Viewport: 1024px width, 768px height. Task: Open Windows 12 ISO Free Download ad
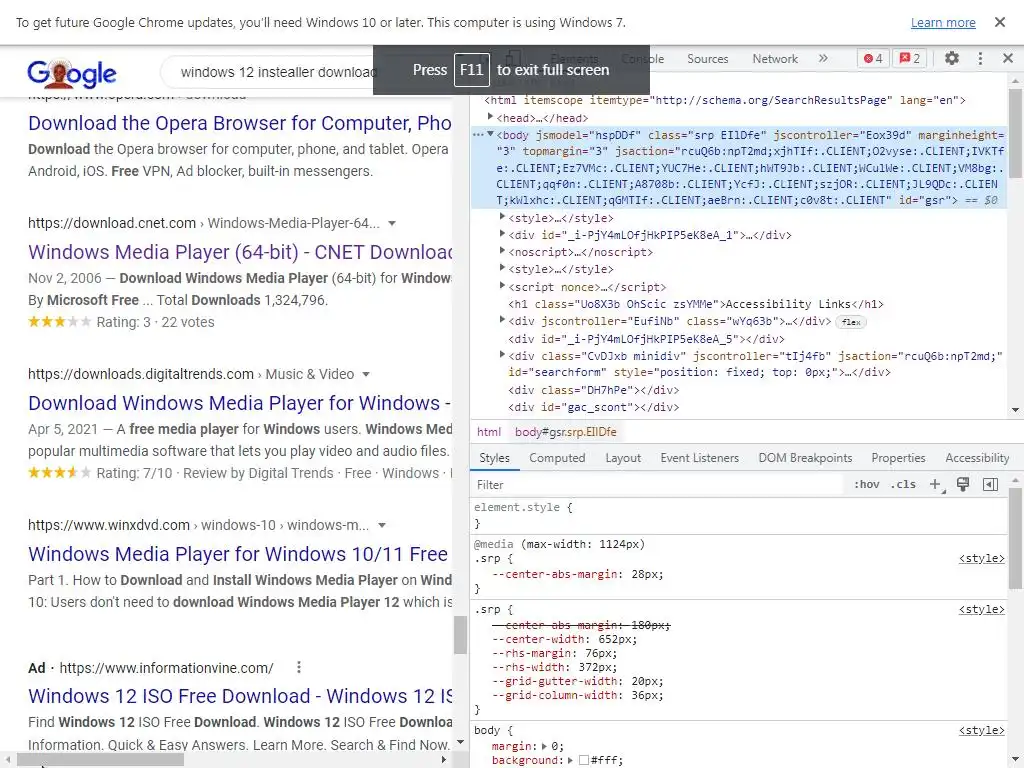(240, 696)
